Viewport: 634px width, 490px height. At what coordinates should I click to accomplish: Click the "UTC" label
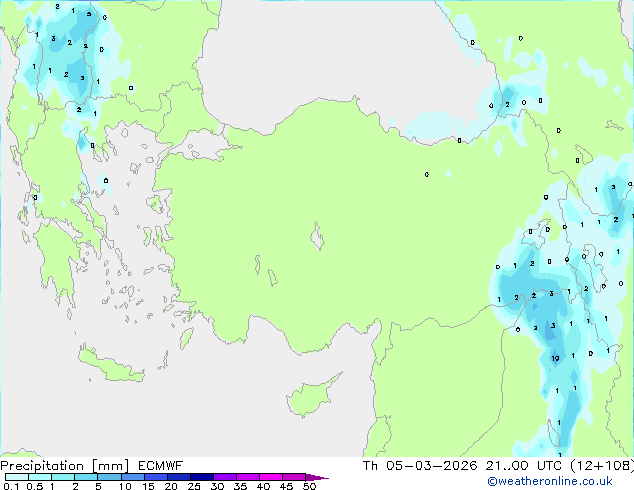pos(549,466)
